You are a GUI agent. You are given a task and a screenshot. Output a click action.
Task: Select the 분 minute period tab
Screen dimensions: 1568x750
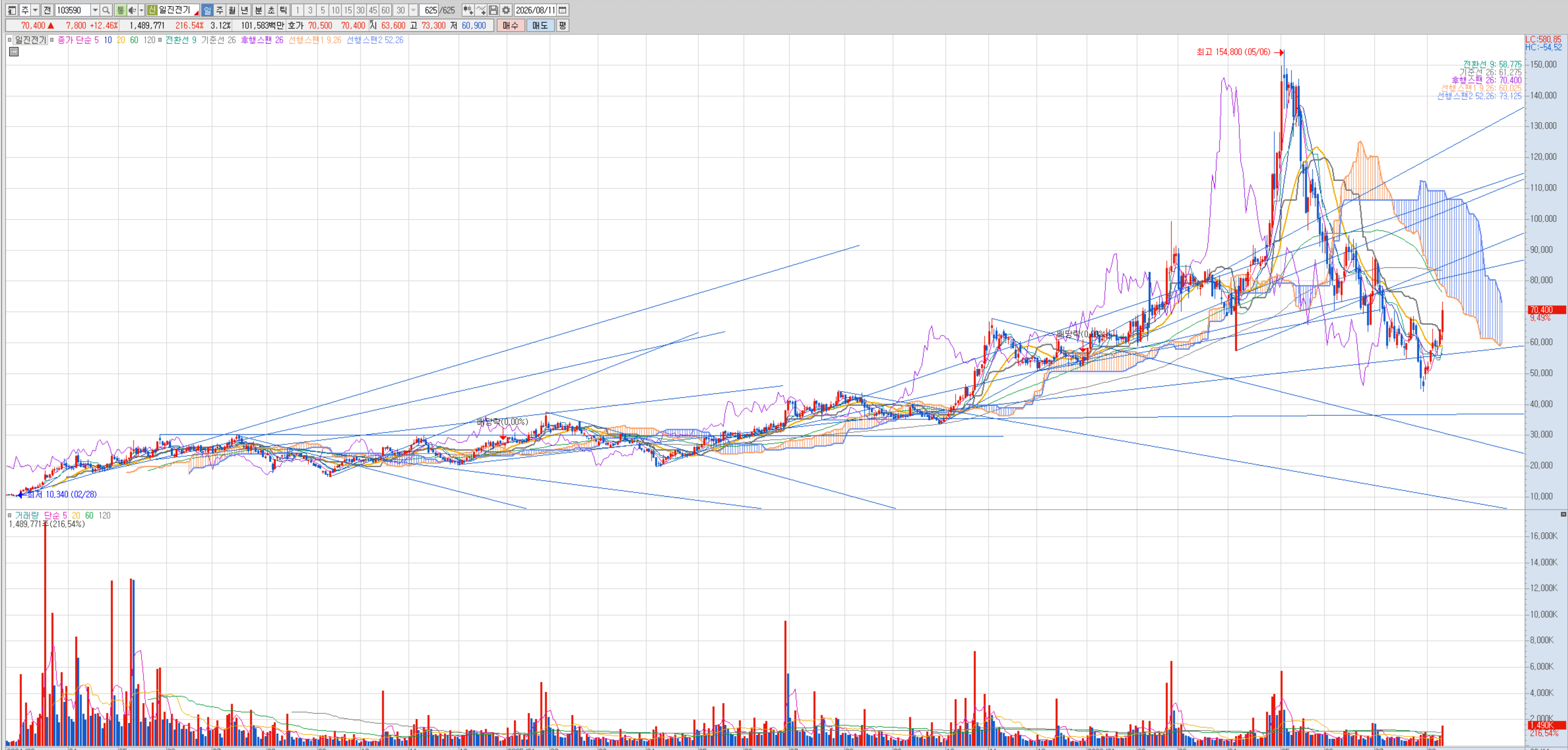click(258, 10)
